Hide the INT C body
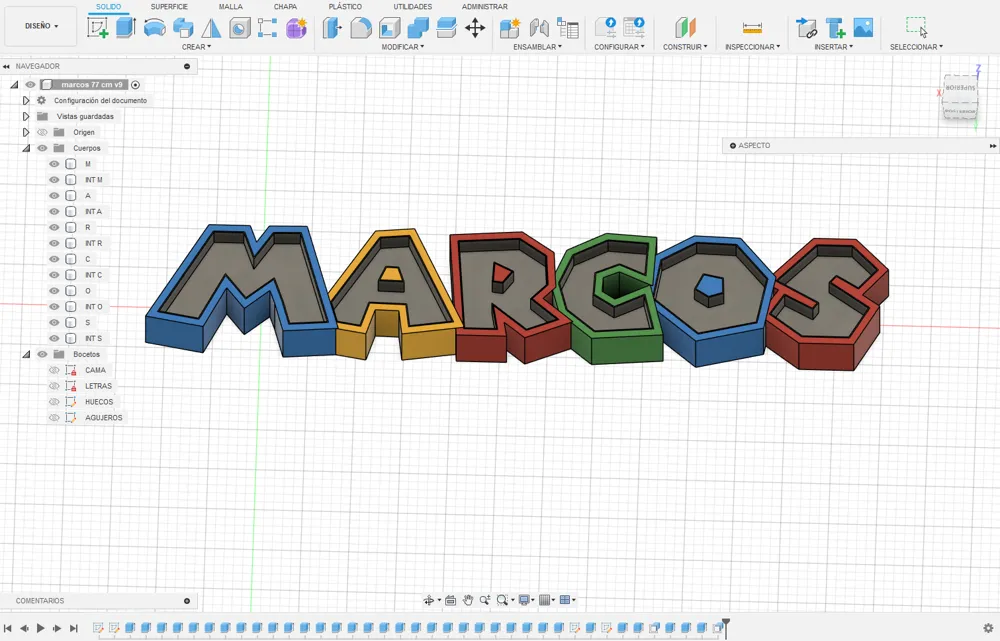 pyautogui.click(x=54, y=275)
